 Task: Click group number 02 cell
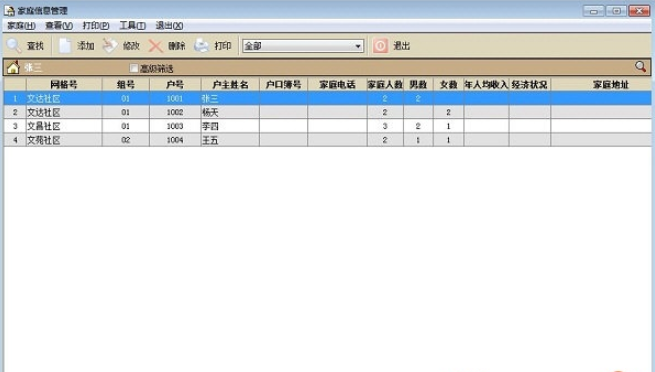126,140
